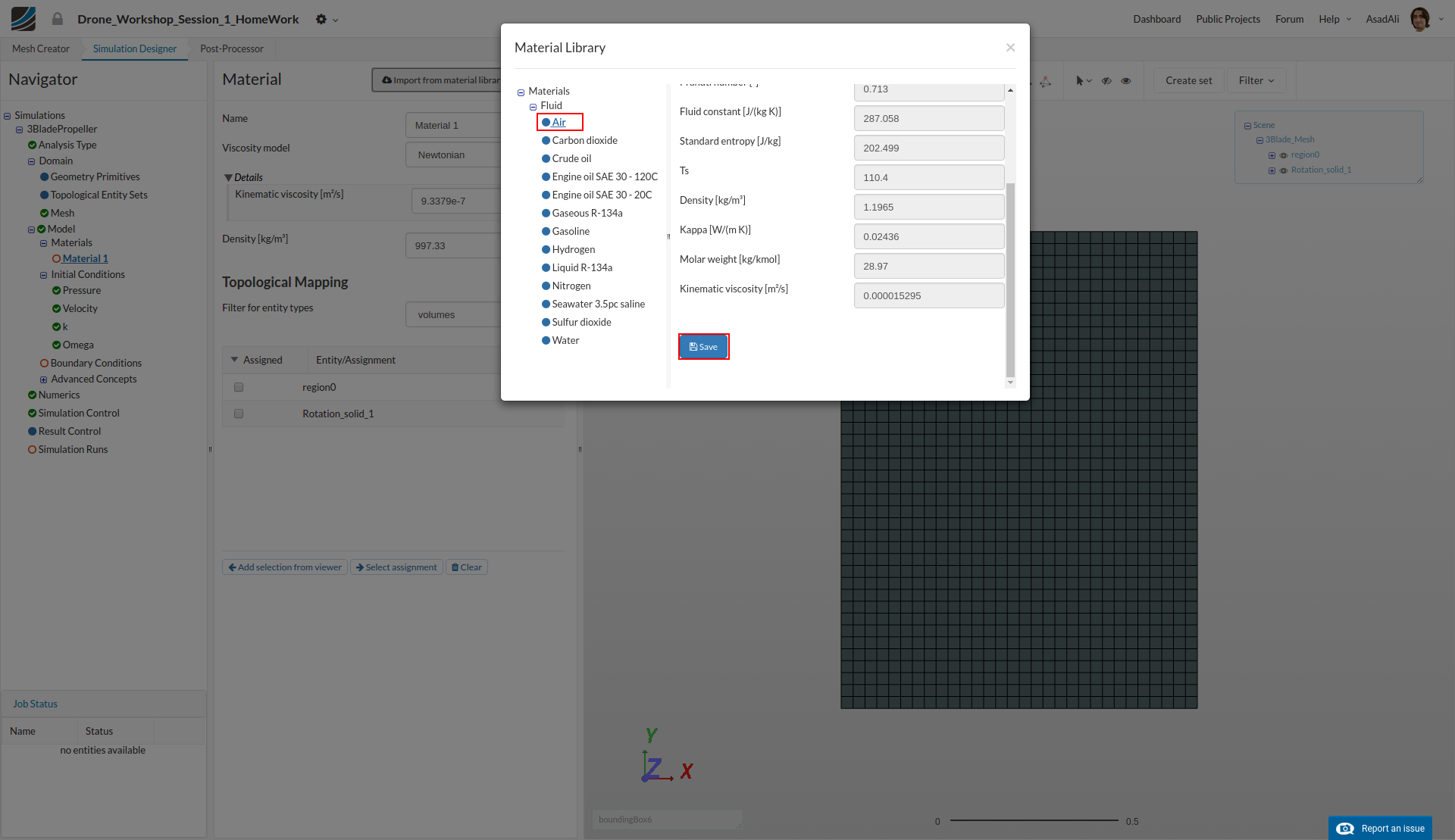Open the Filter dropdown
This screenshot has height=840, width=1455.
point(1256,81)
